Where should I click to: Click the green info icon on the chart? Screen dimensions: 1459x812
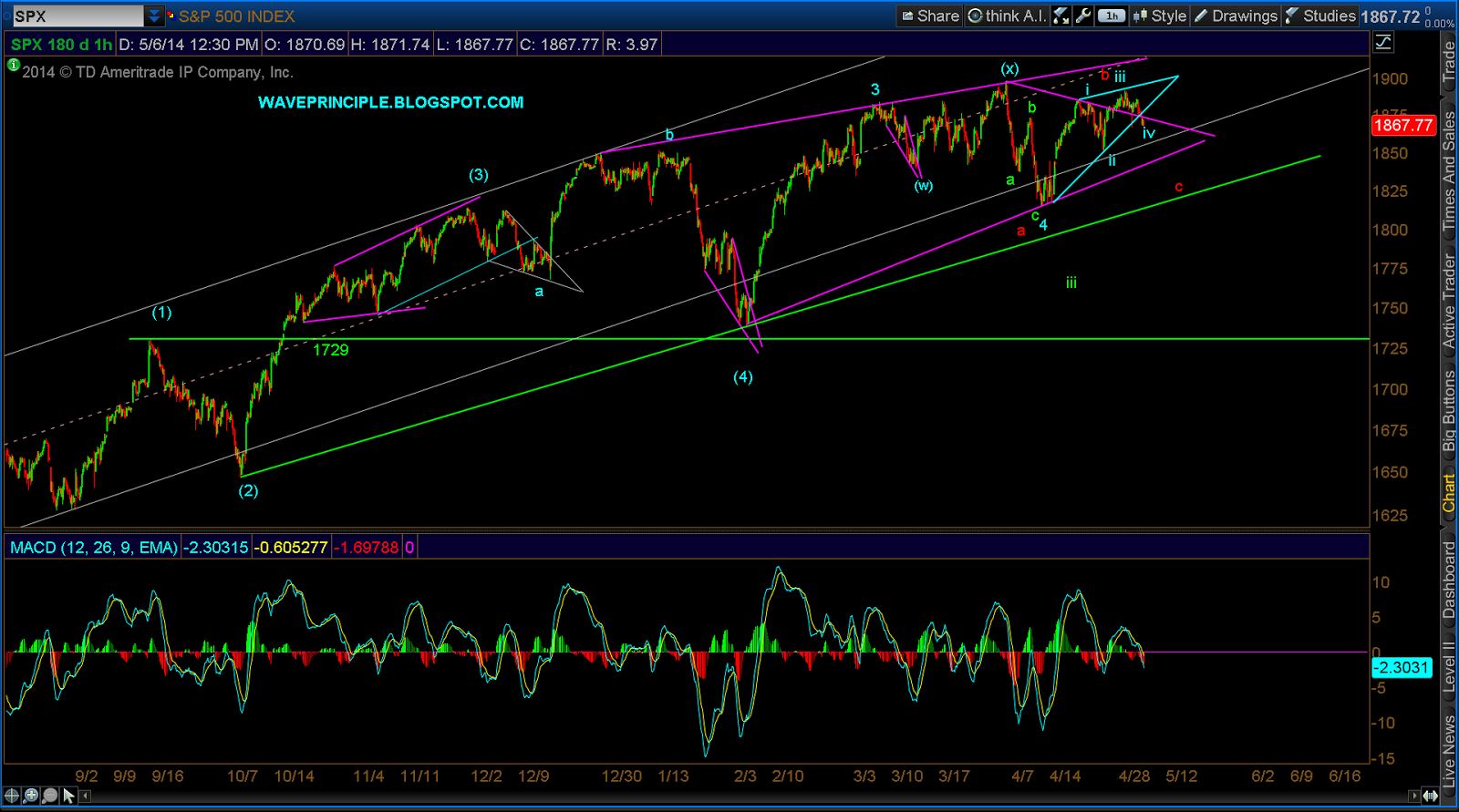(13, 65)
